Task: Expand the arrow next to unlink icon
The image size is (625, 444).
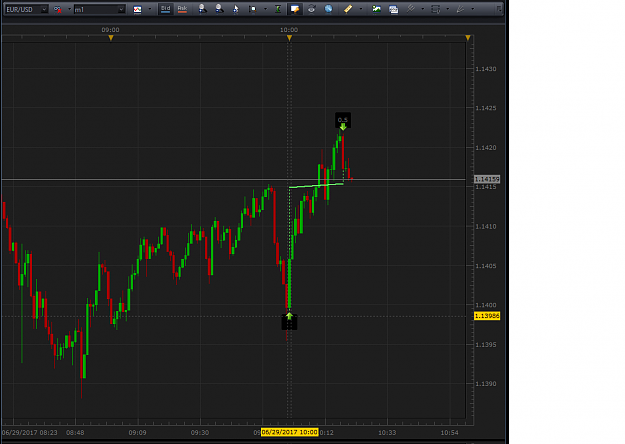Action: [x=69, y=9]
